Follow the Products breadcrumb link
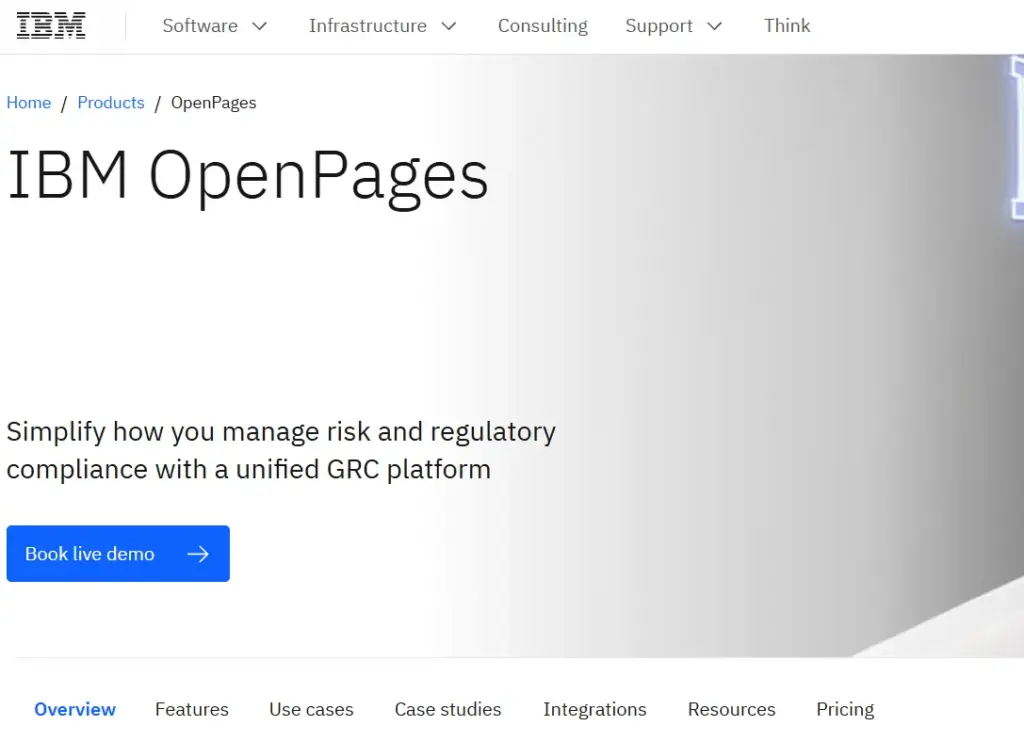 tap(111, 103)
